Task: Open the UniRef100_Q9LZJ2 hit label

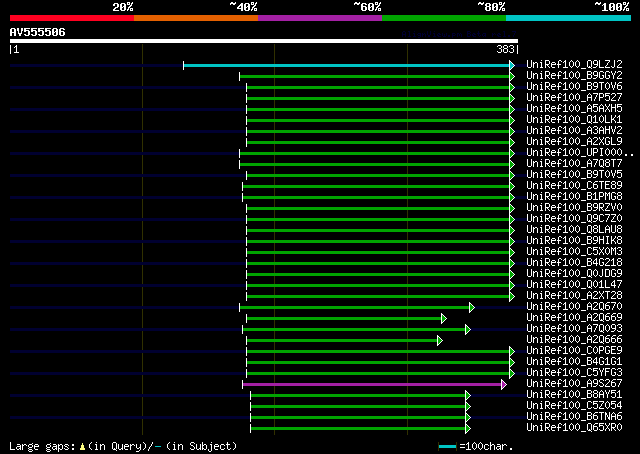Action: pos(574,65)
